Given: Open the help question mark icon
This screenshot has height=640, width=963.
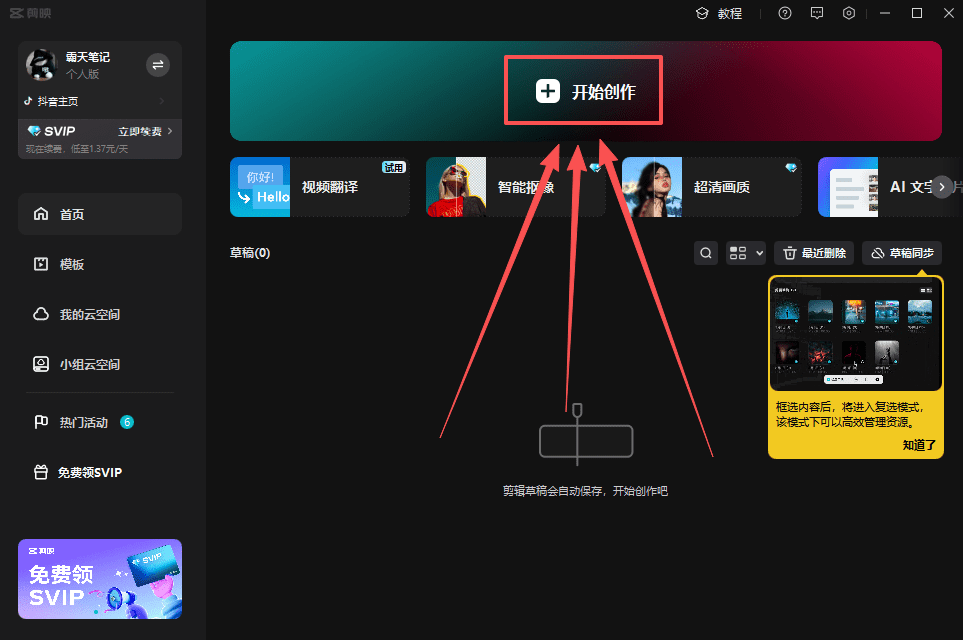Looking at the screenshot, I should pos(785,13).
